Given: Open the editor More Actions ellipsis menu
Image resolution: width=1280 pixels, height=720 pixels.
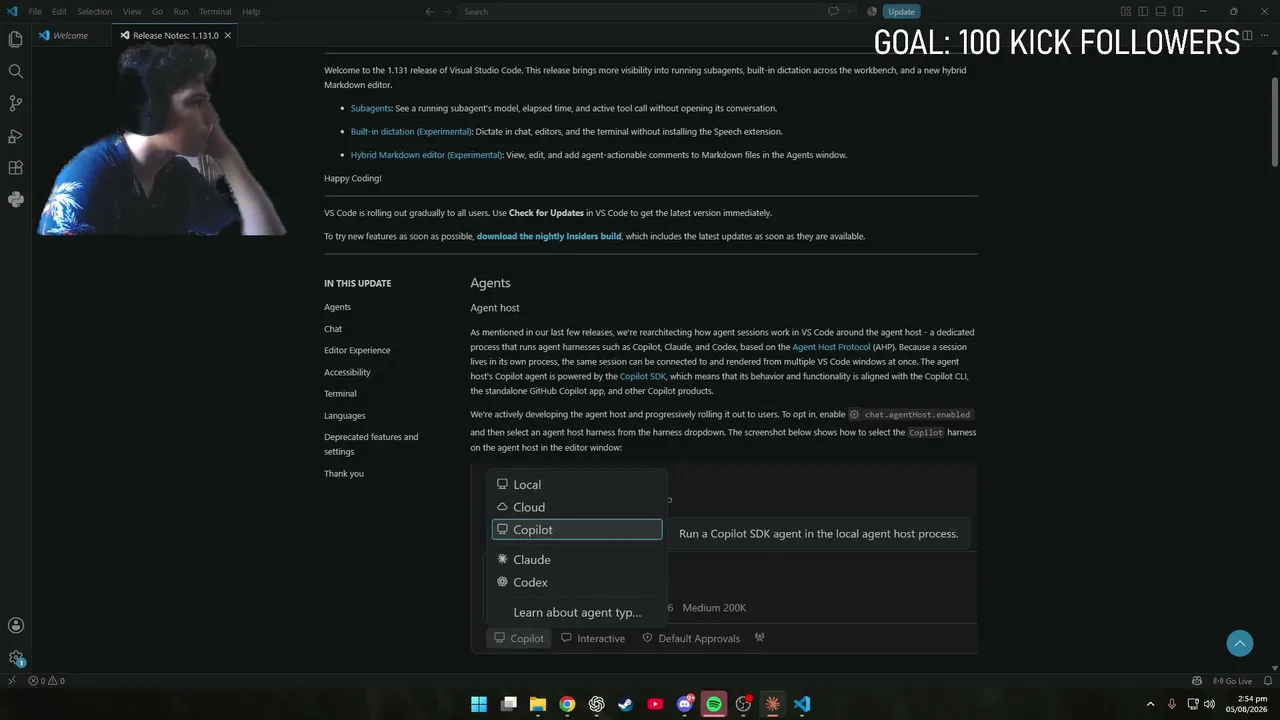Looking at the screenshot, I should tap(1264, 35).
